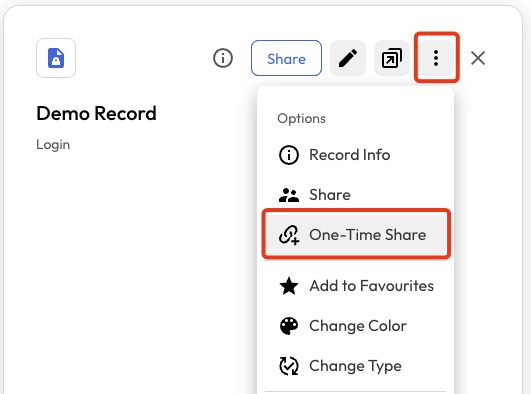Edit the record with the pencil icon
531x394 pixels.
(348, 58)
